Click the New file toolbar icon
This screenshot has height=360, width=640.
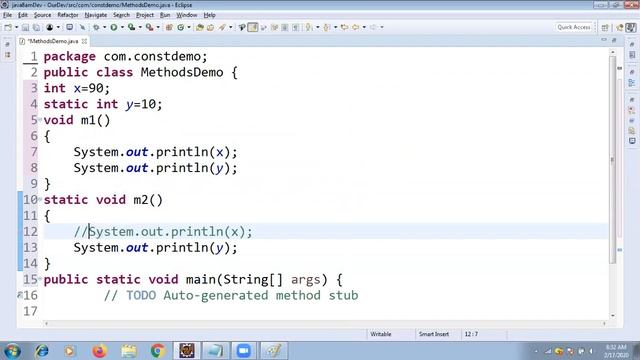8,27
